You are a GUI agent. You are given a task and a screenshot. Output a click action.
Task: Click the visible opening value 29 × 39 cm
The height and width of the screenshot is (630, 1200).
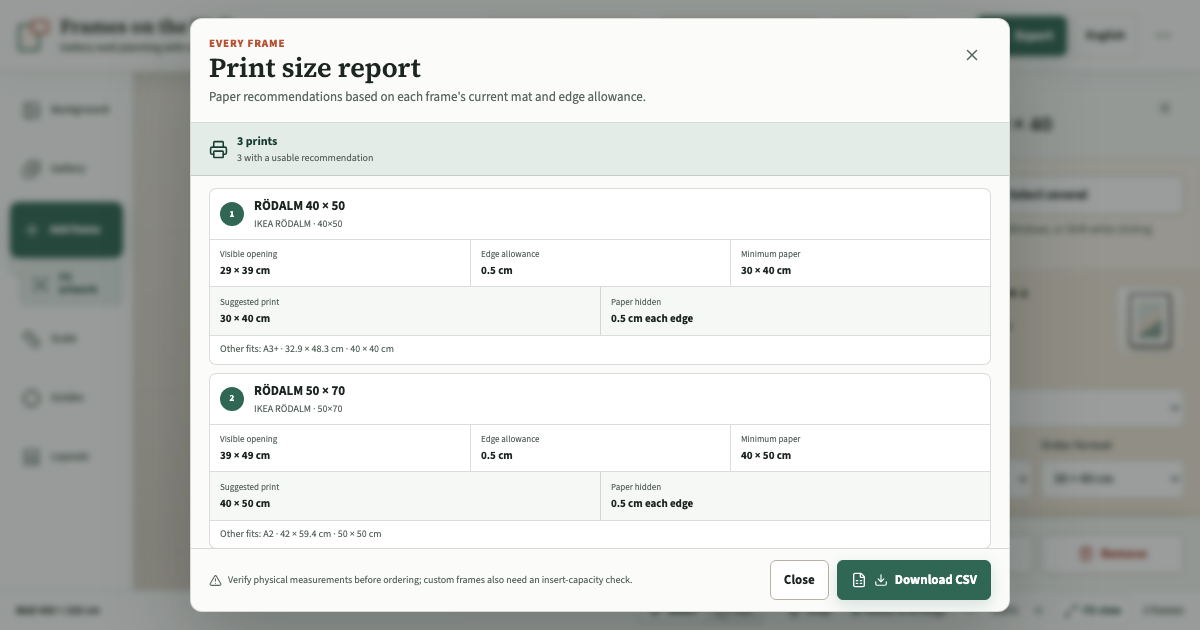pyautogui.click(x=245, y=271)
